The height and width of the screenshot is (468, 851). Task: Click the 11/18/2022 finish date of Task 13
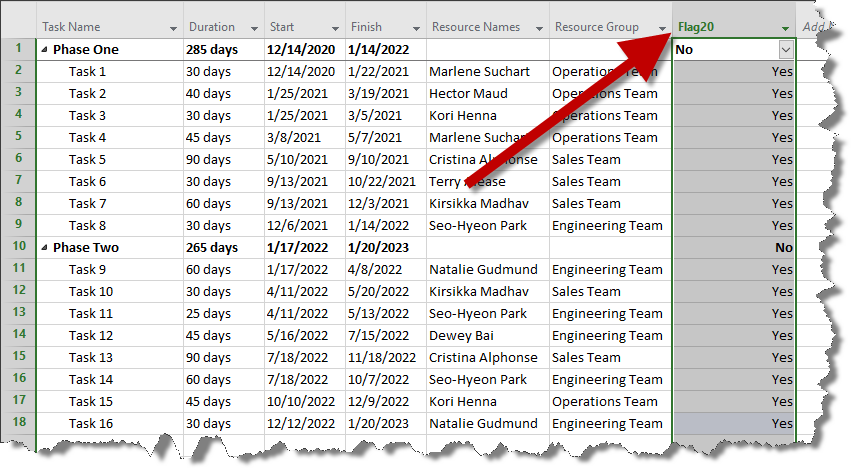pos(385,357)
